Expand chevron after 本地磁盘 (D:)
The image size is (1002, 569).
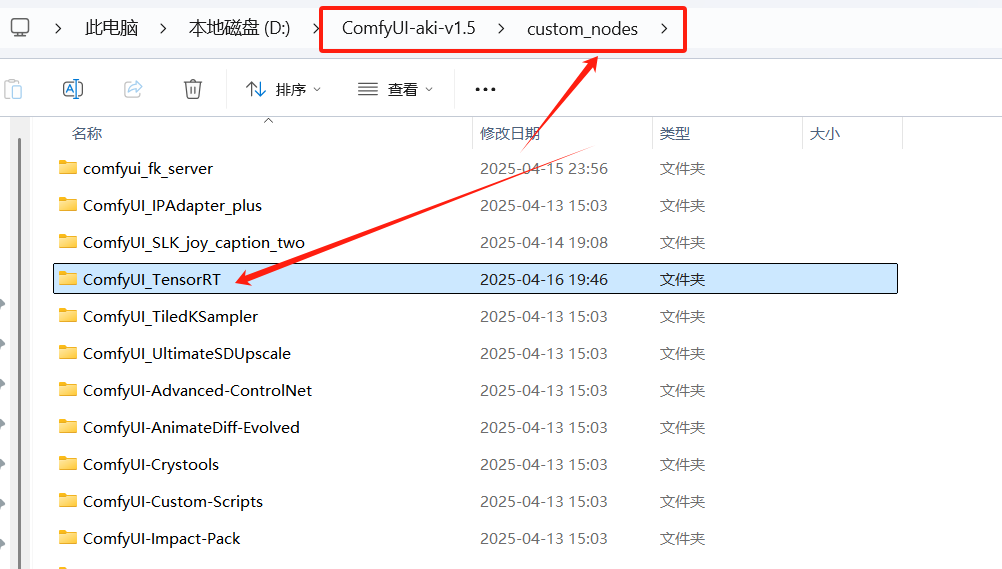[x=316, y=28]
